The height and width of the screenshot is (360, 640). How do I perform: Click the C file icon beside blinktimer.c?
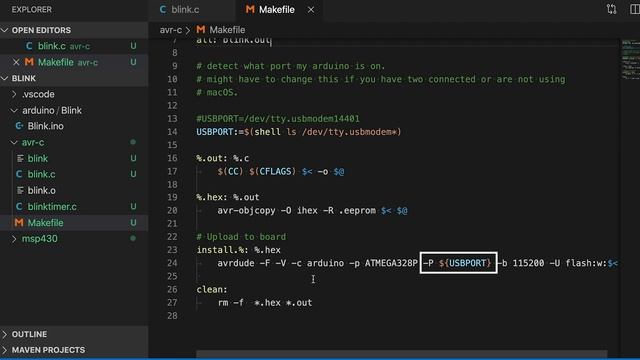click(x=19, y=207)
